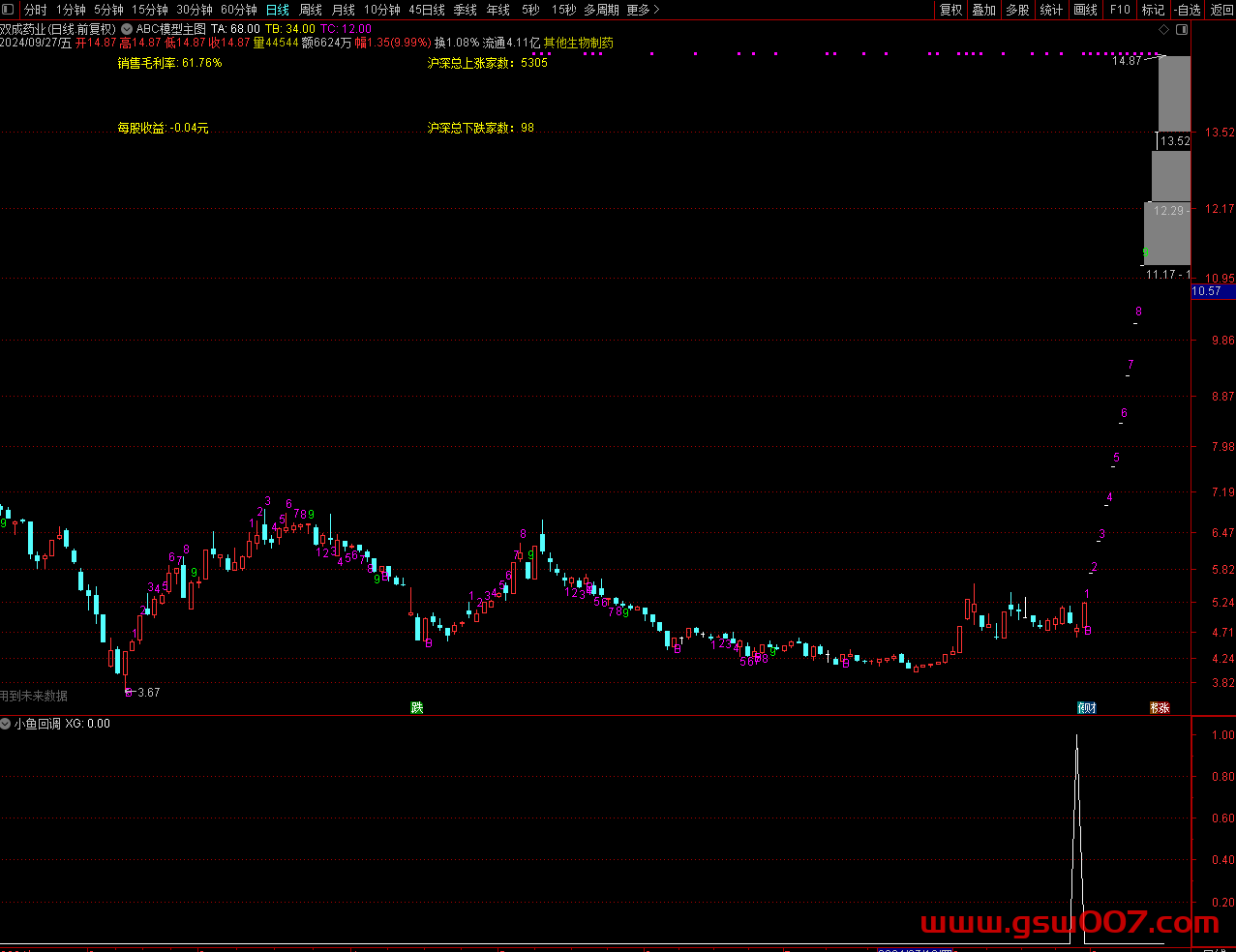Switch to the 15分钟 period
Viewport: 1236px width, 952px height.
(x=150, y=10)
